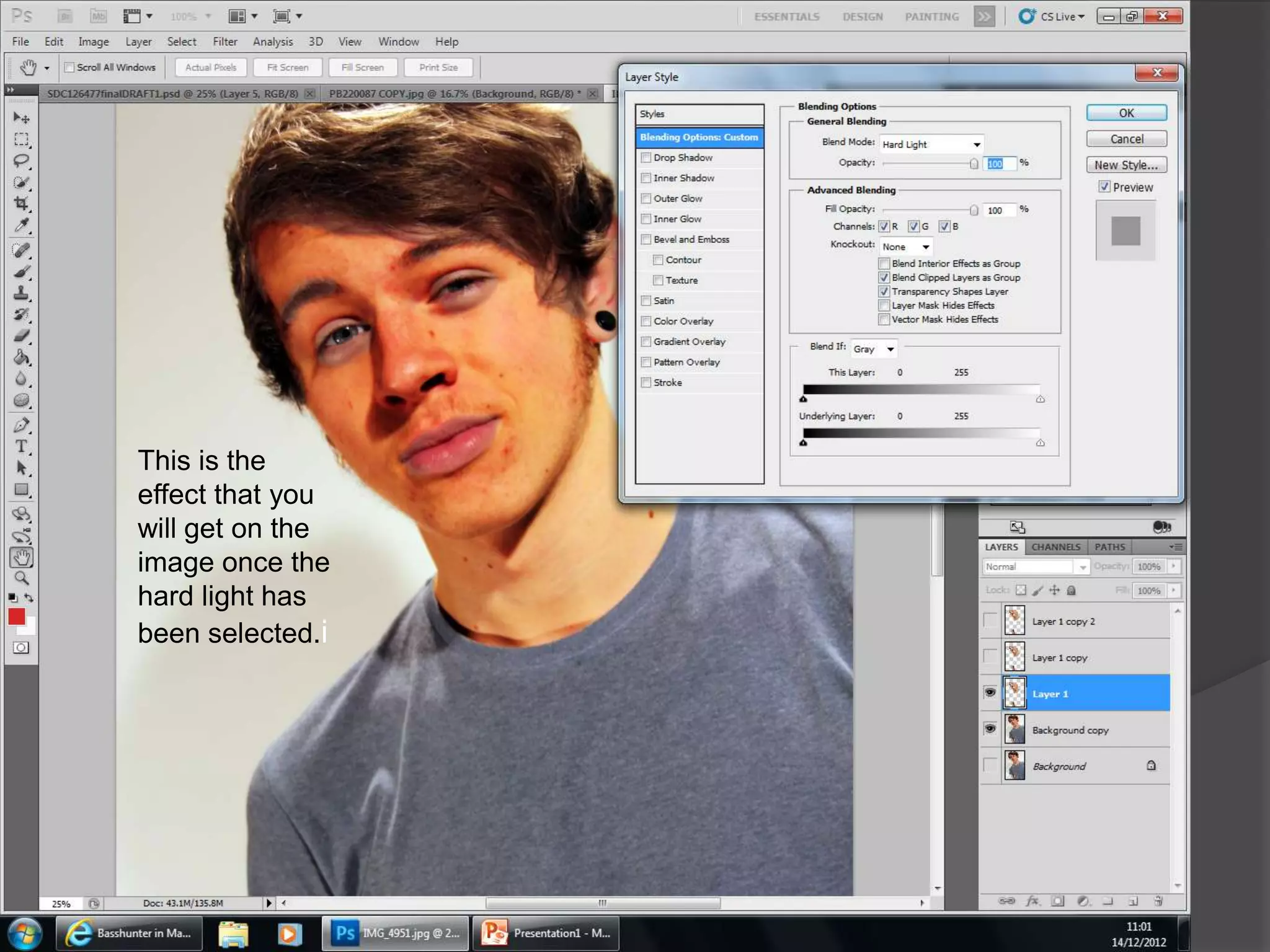The width and height of the screenshot is (1270, 952).
Task: Select the Paint Bucket tool
Action: (x=22, y=358)
